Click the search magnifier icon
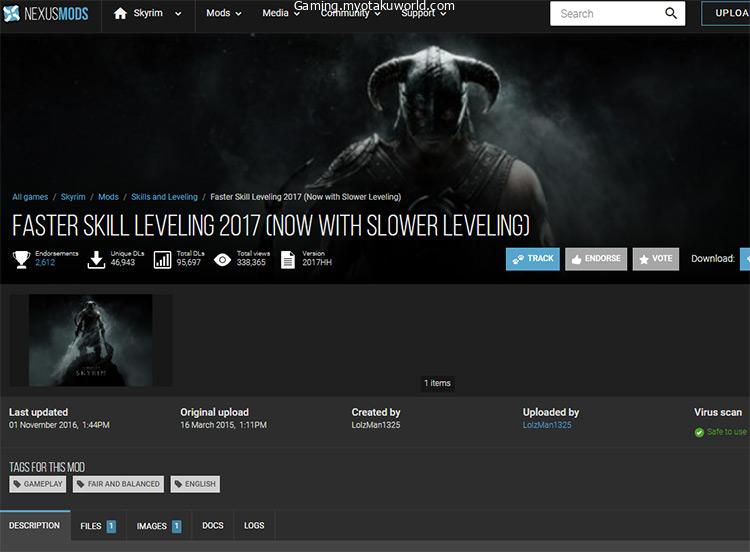 click(x=671, y=13)
